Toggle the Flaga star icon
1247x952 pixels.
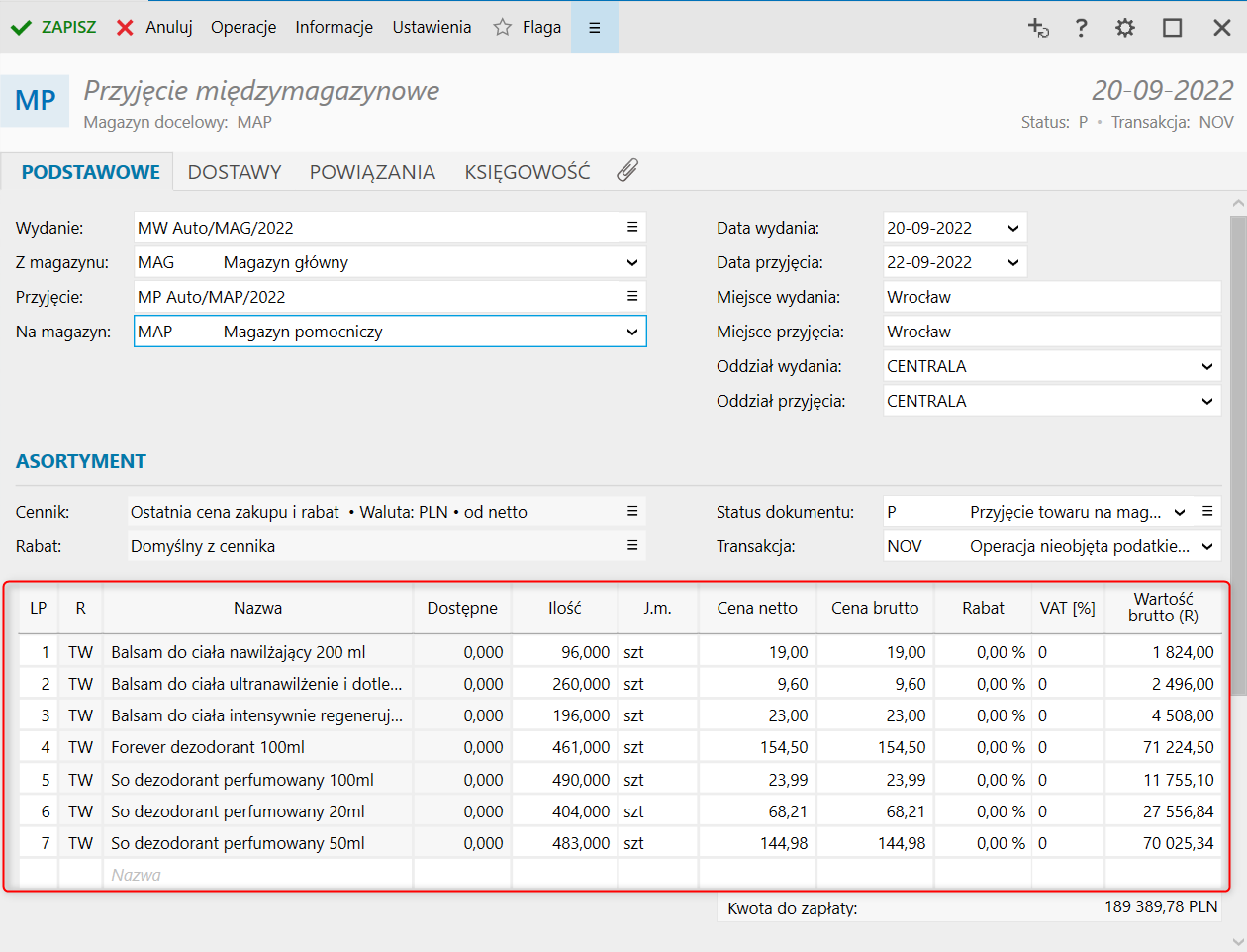[503, 28]
